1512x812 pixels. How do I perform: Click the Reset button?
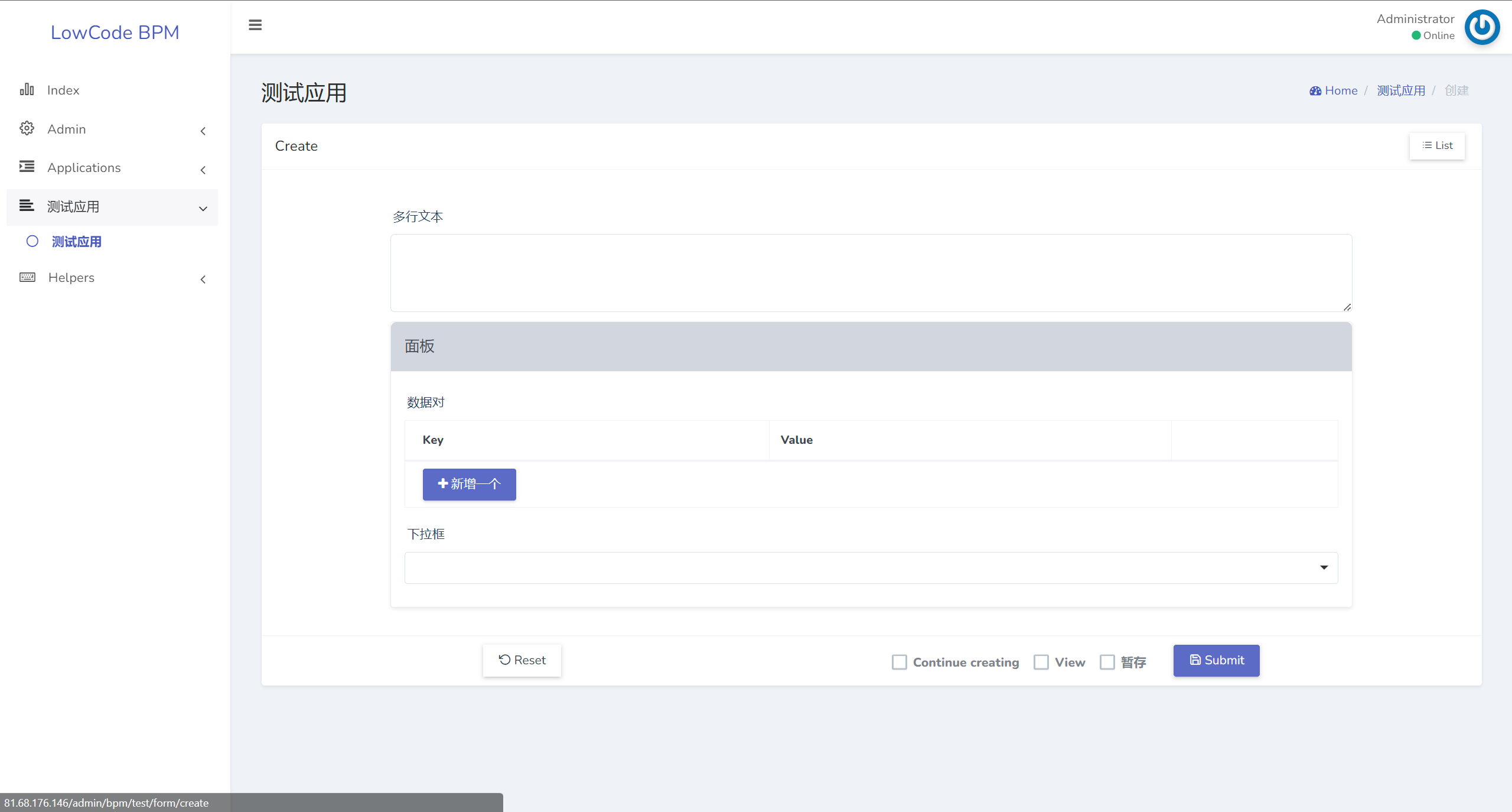click(521, 660)
